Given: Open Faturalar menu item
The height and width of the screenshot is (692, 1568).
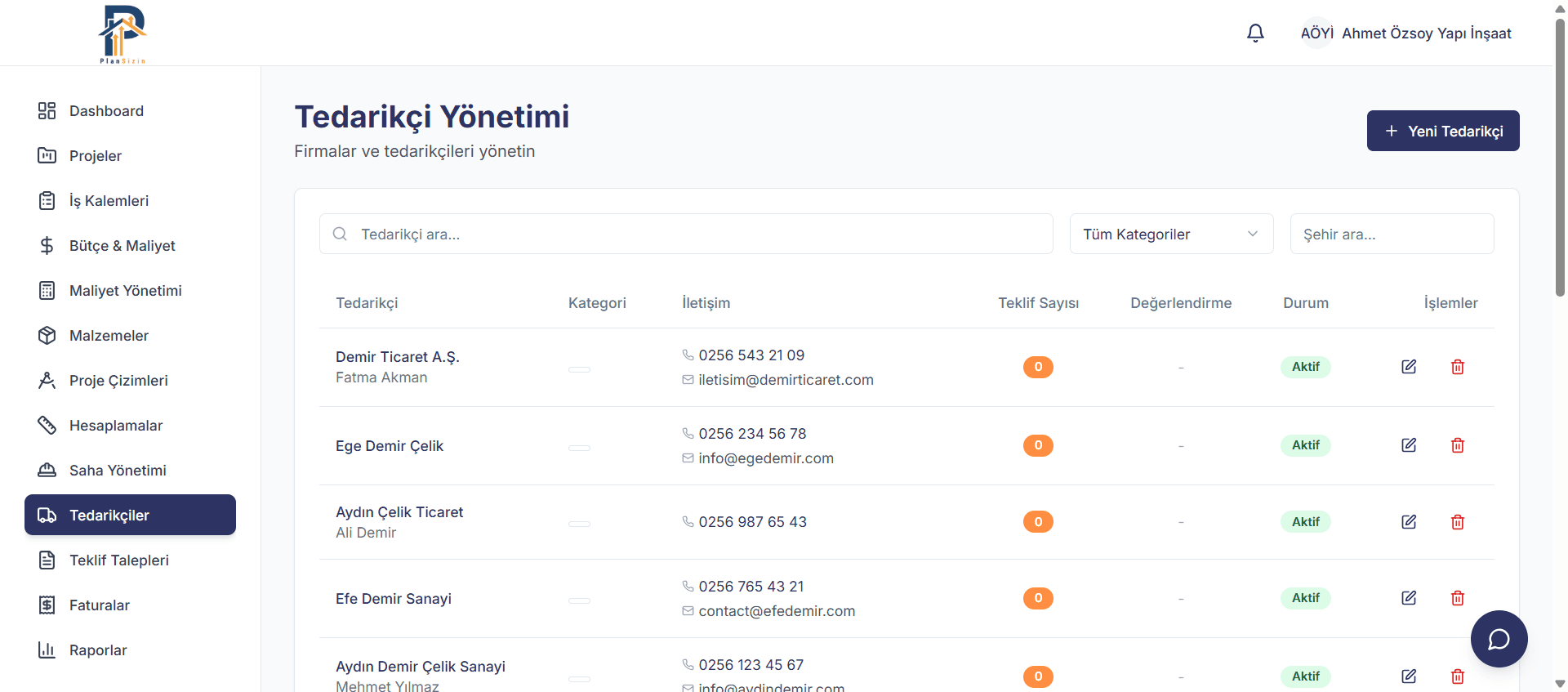Looking at the screenshot, I should (130, 605).
